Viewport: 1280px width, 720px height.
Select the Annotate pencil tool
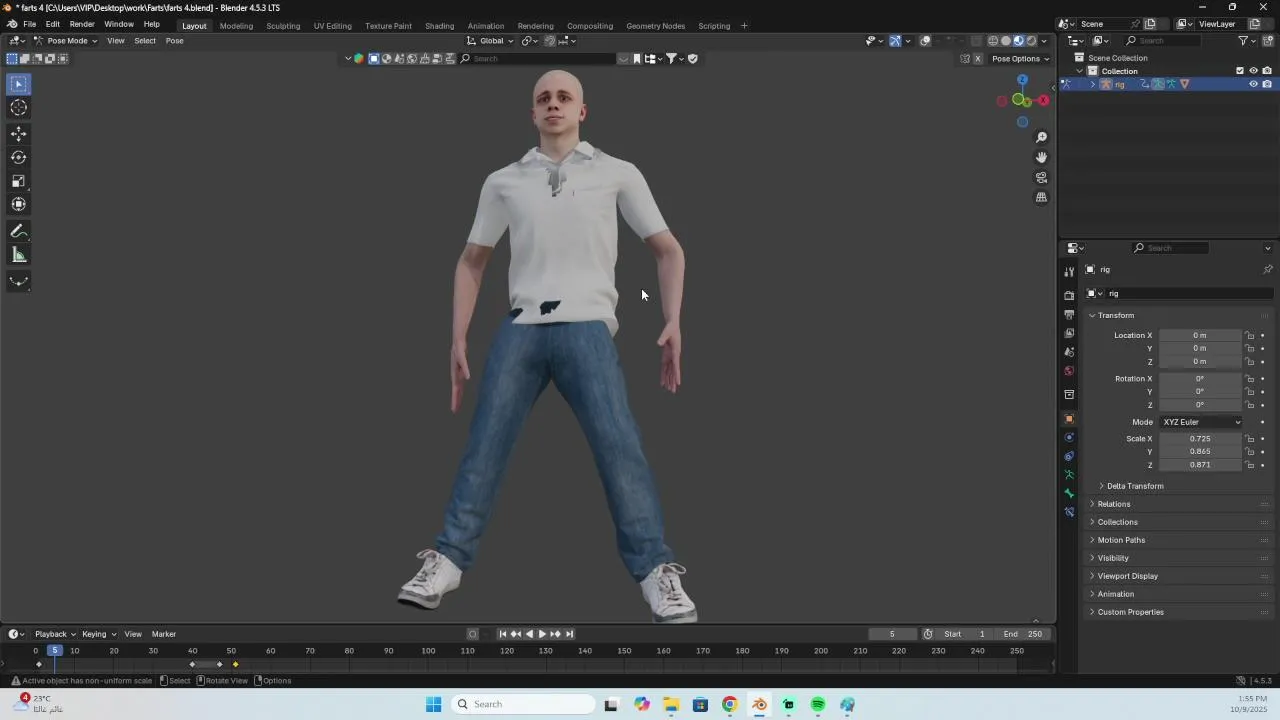18,231
